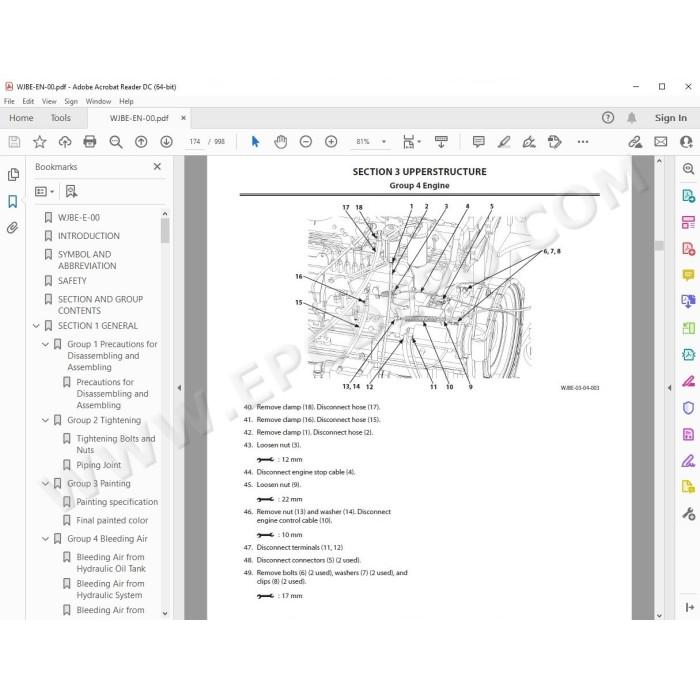This screenshot has width=700, height=700.
Task: Click the Highlight text pen tool
Action: (x=504, y=142)
